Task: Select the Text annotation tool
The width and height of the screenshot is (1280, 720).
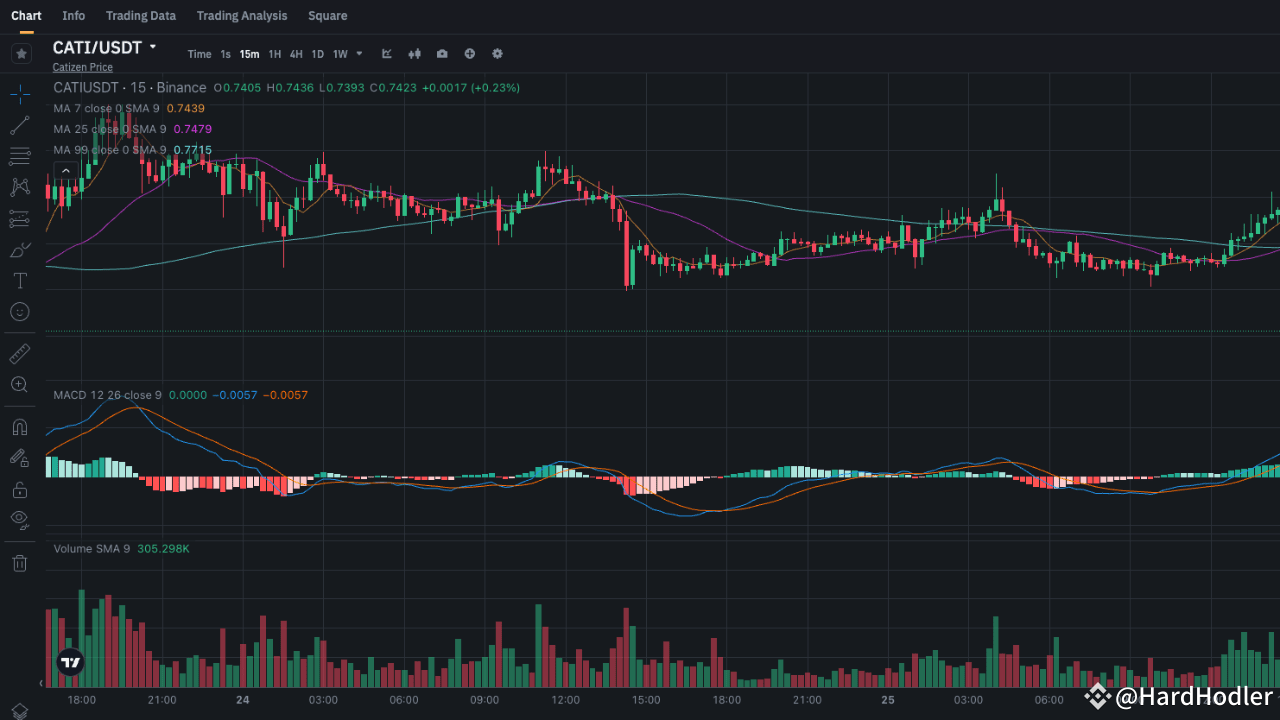Action: click(20, 280)
